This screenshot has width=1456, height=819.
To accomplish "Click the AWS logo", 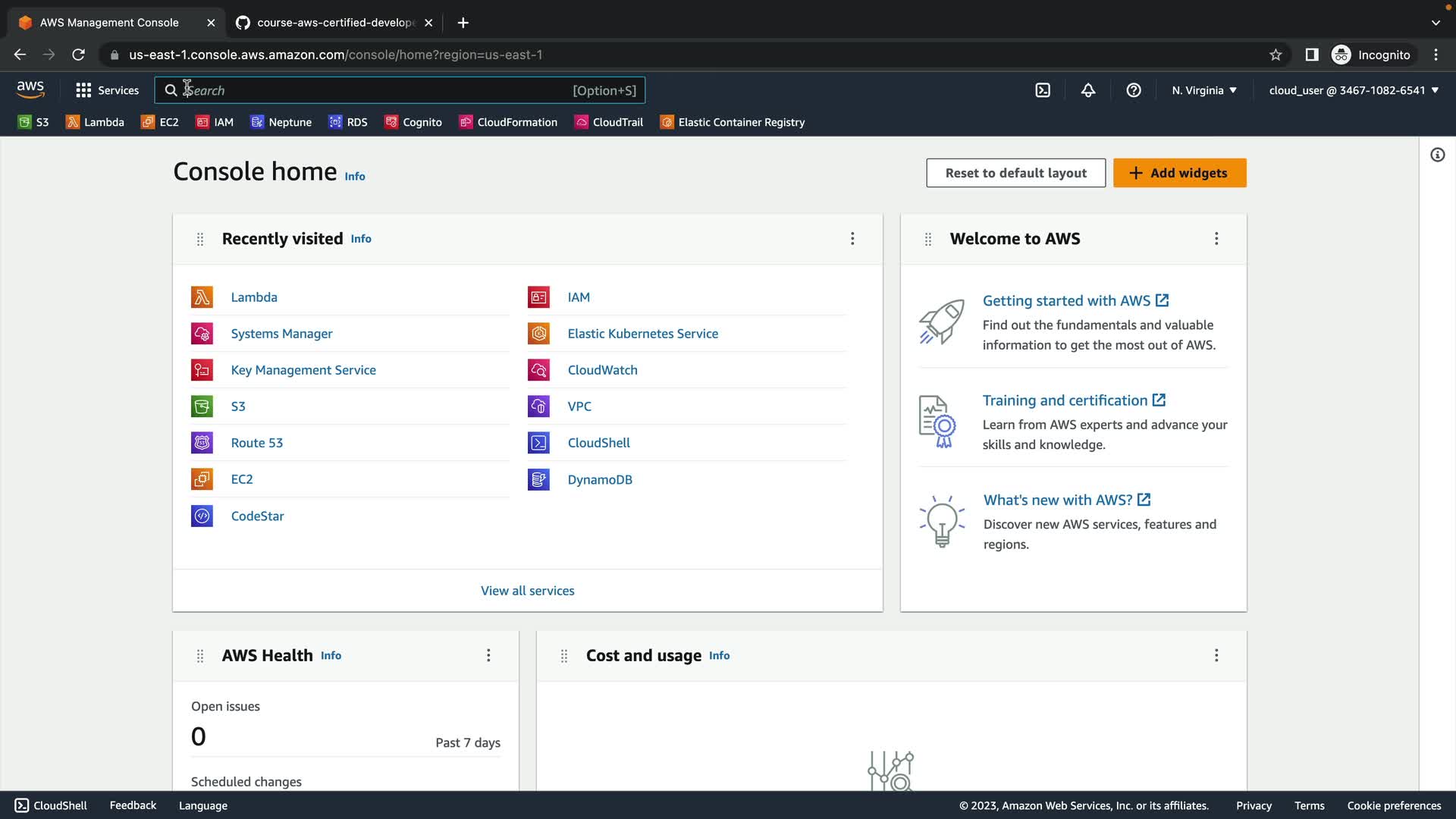I will point(30,89).
